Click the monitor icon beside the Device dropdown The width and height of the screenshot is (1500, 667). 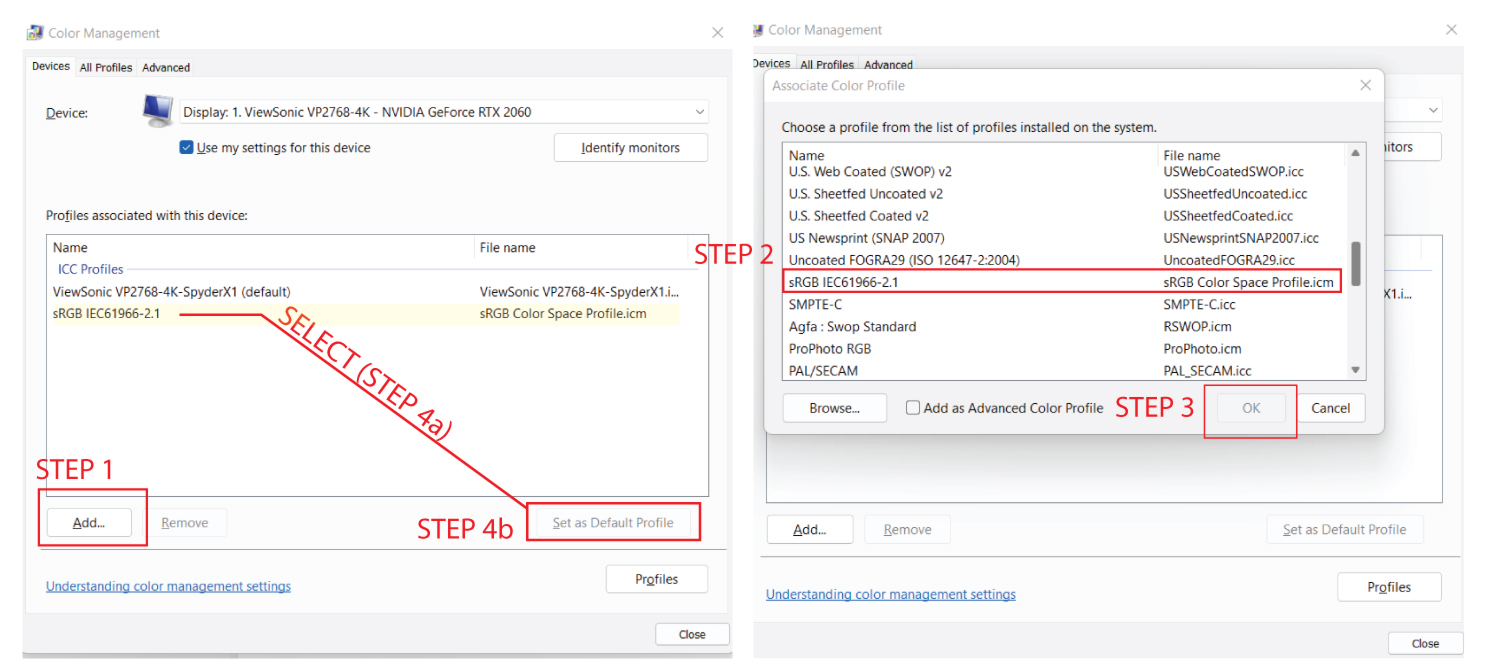(x=157, y=110)
